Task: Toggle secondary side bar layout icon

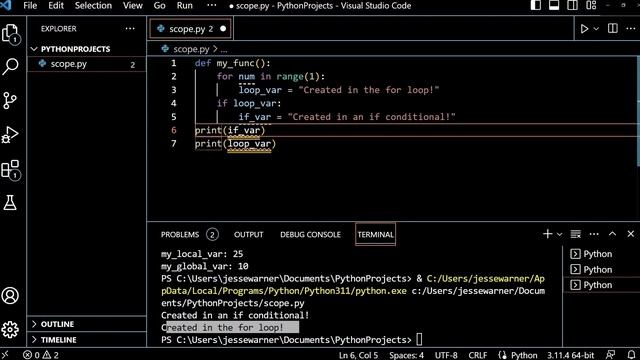Action: [572, 5]
